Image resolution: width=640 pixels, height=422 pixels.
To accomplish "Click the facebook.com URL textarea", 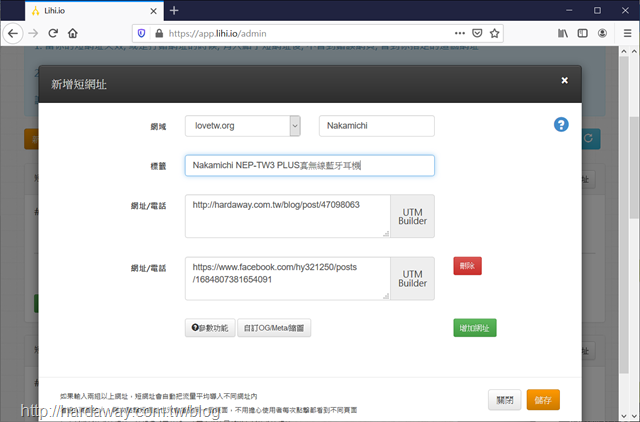I will (288, 278).
